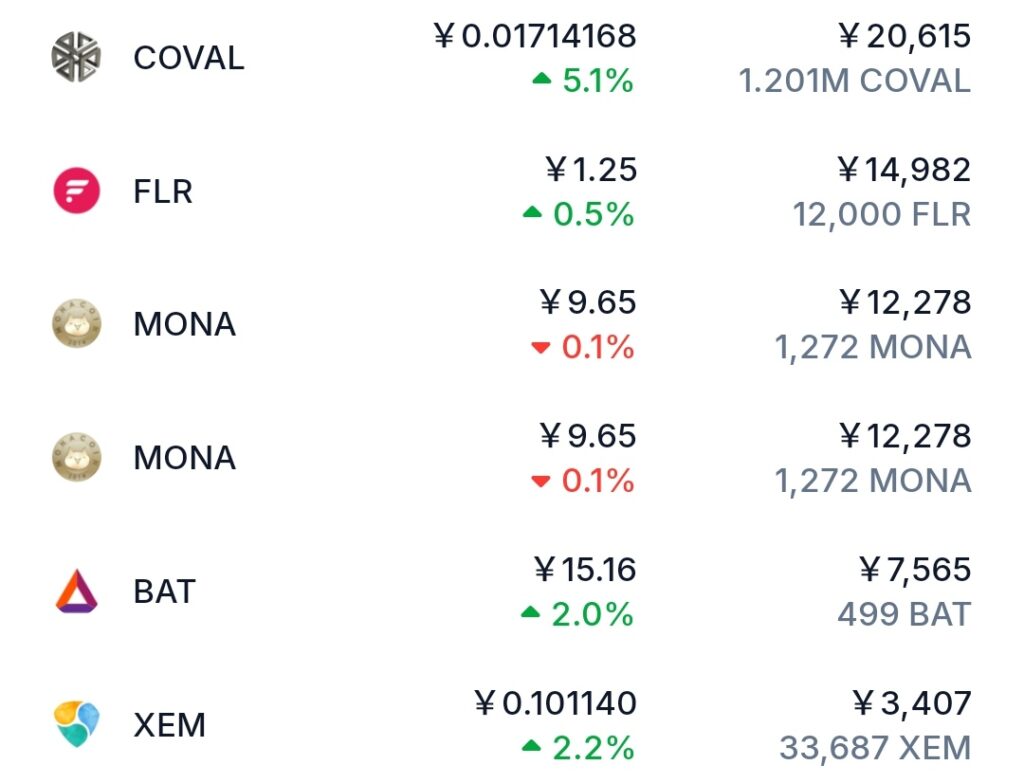Screen dimensions: 1024x783
Task: Click the COVAL coin logo
Action: (76, 57)
